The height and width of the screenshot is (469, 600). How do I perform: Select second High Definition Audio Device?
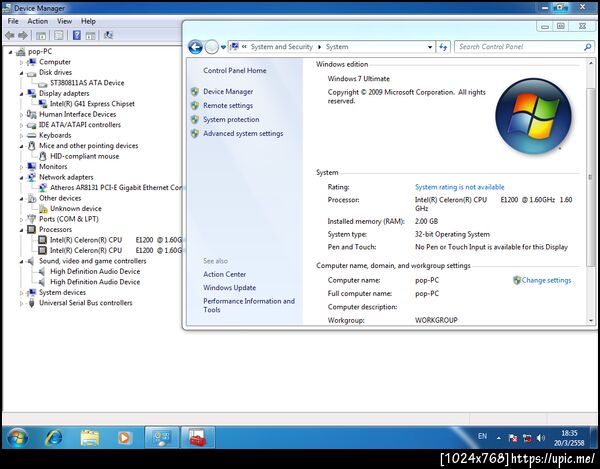pyautogui.click(x=95, y=282)
